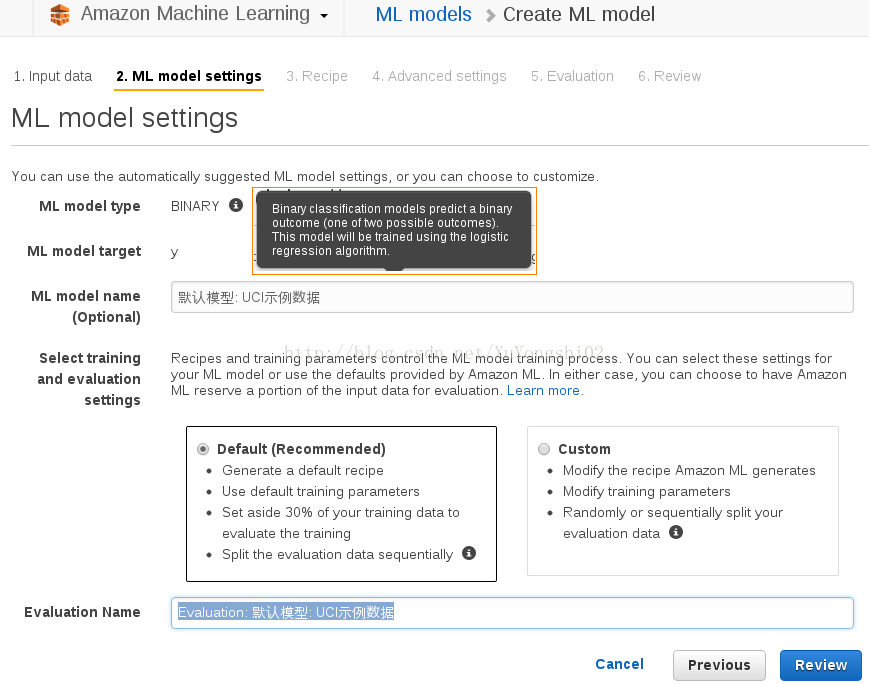Image resolution: width=869 pixels, height=684 pixels.
Task: Select the Default (Recommended) radio button
Action: click(203, 449)
